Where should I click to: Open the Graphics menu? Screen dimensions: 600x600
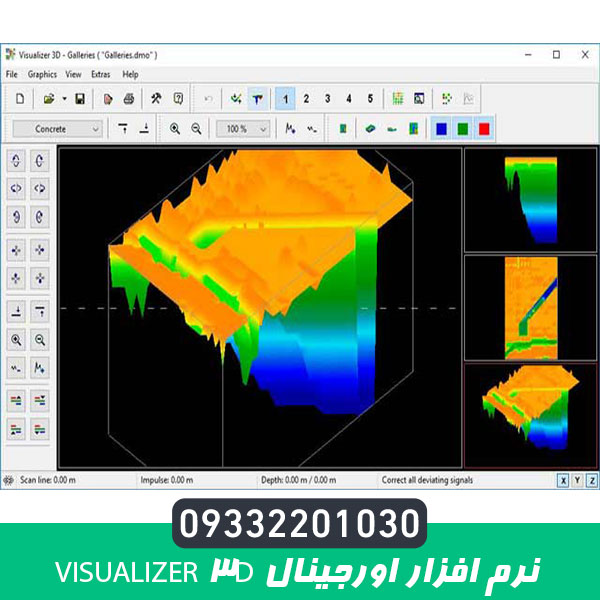(42, 74)
